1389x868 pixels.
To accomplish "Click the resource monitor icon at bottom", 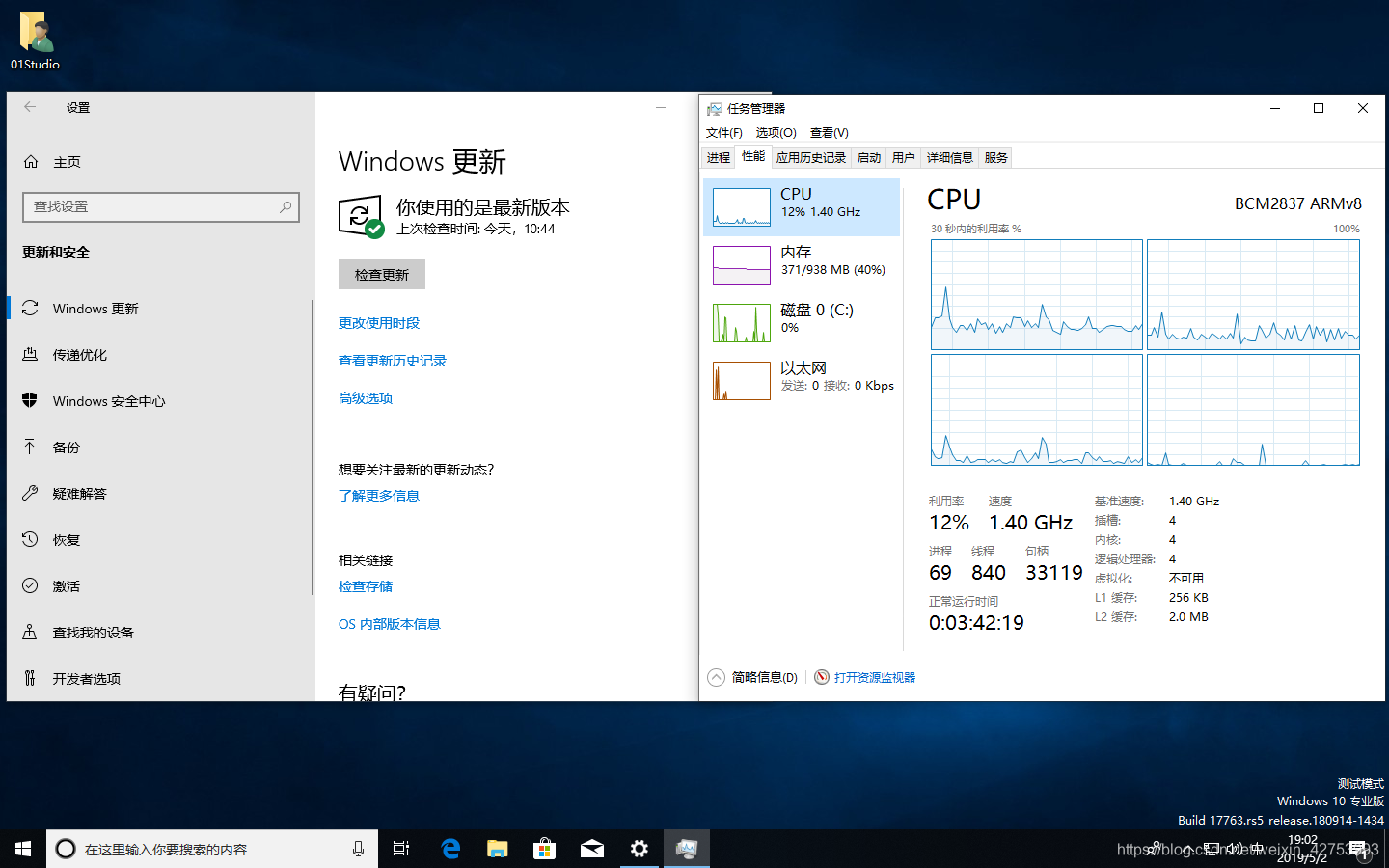I will pos(822,677).
